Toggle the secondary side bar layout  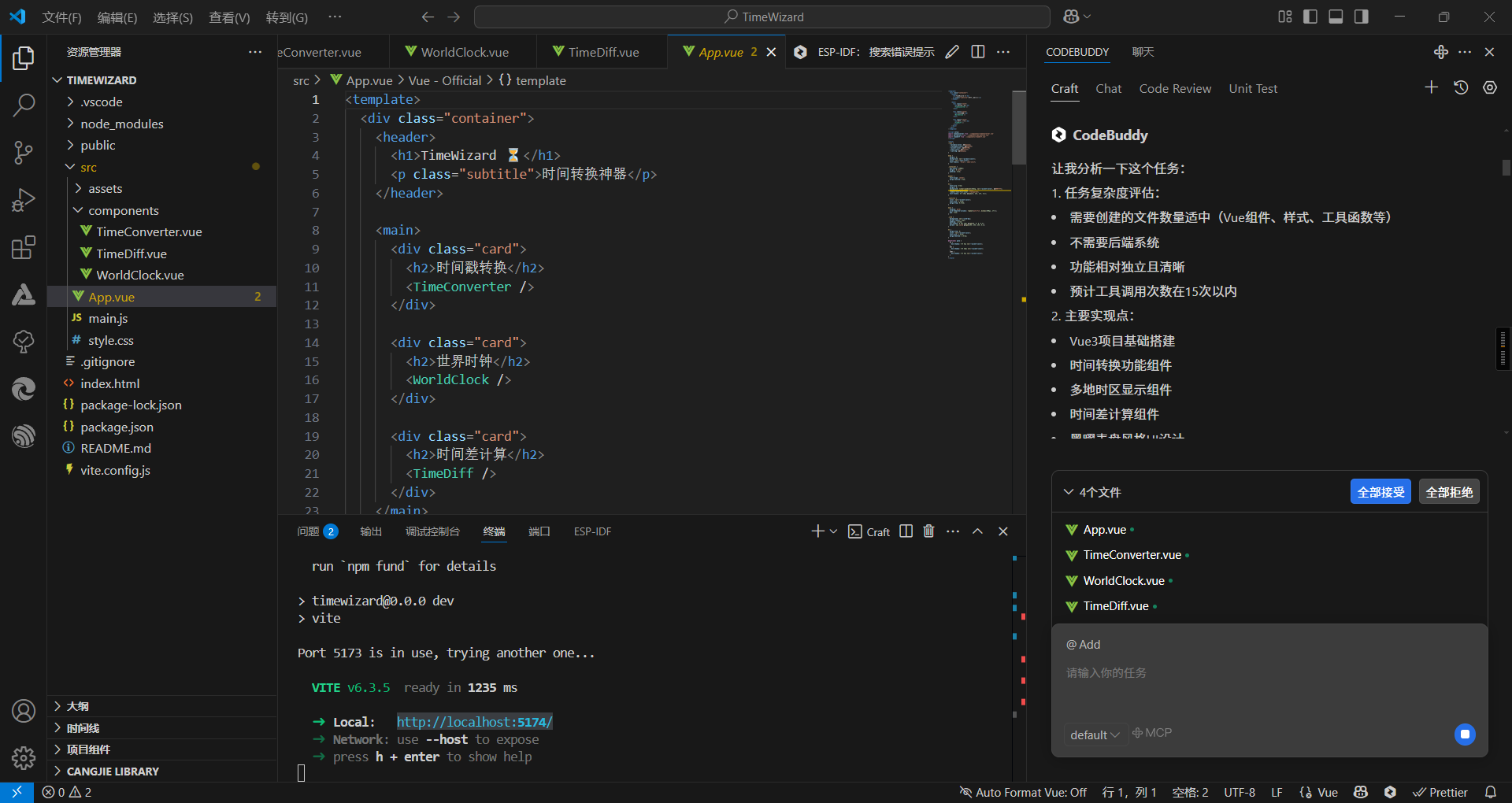(x=1361, y=17)
